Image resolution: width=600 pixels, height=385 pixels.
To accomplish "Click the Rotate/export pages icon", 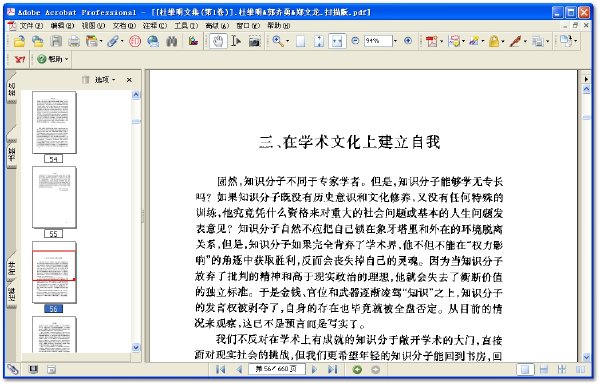I will (x=566, y=41).
